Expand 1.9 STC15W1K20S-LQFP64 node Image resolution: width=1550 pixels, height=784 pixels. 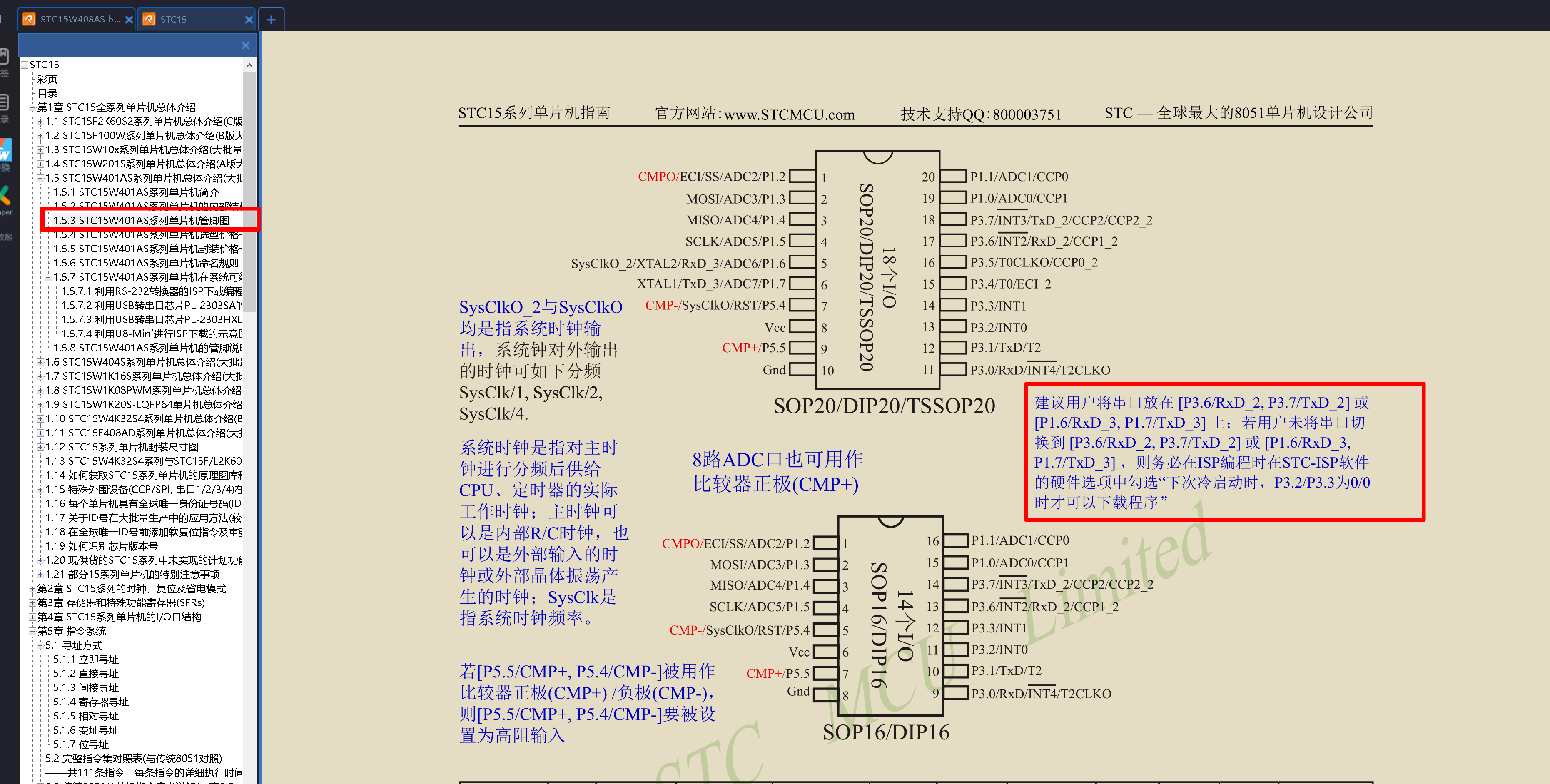(40, 405)
